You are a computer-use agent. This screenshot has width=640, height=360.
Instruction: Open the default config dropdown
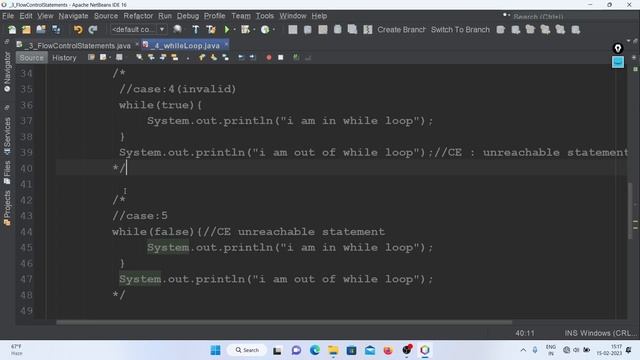pyautogui.click(x=138, y=29)
